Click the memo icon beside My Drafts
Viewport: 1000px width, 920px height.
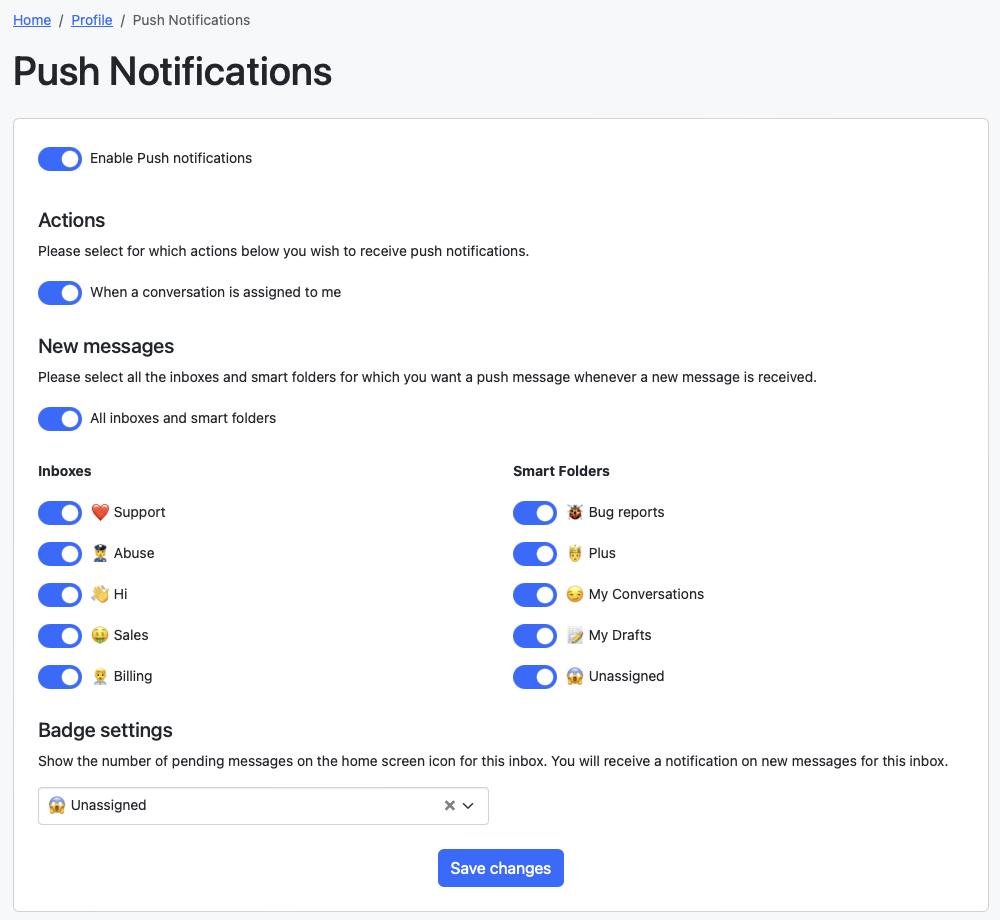(575, 636)
